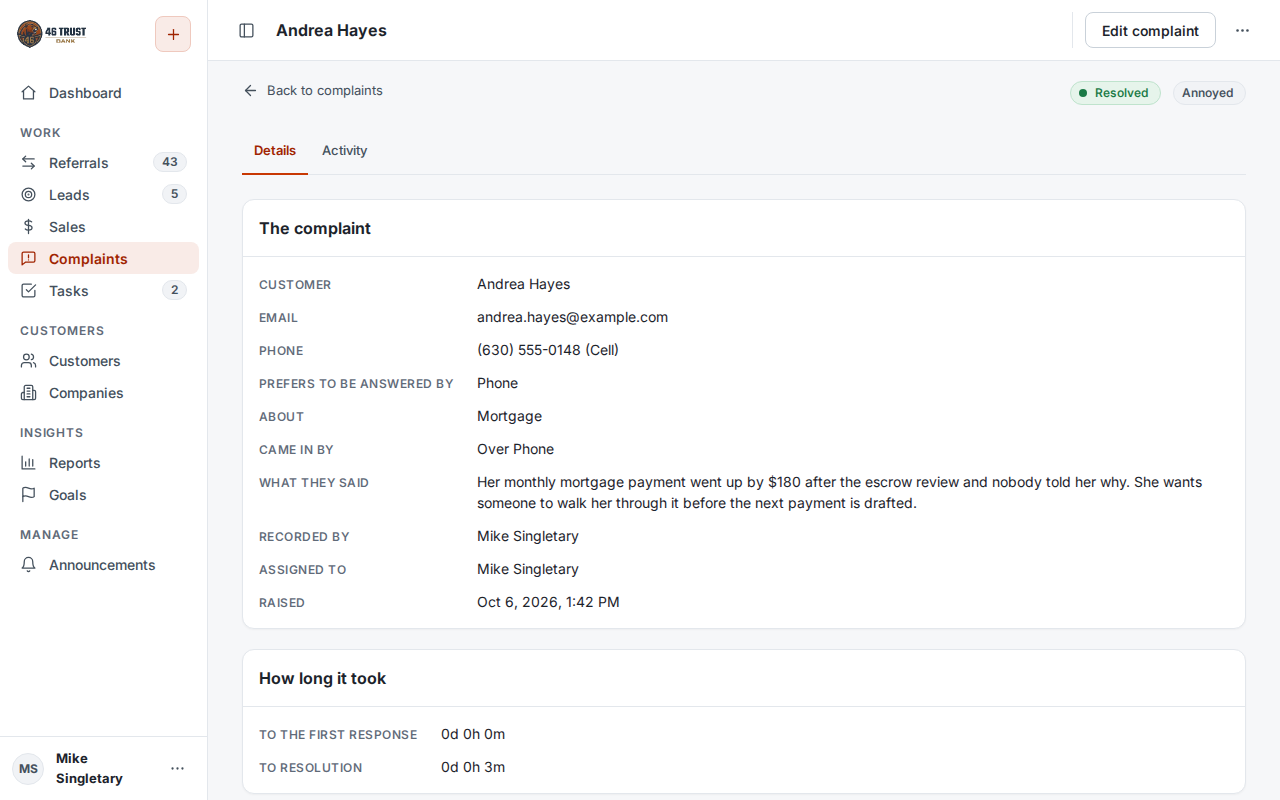Click the Reports bar chart icon
1280x800 pixels.
coord(29,463)
